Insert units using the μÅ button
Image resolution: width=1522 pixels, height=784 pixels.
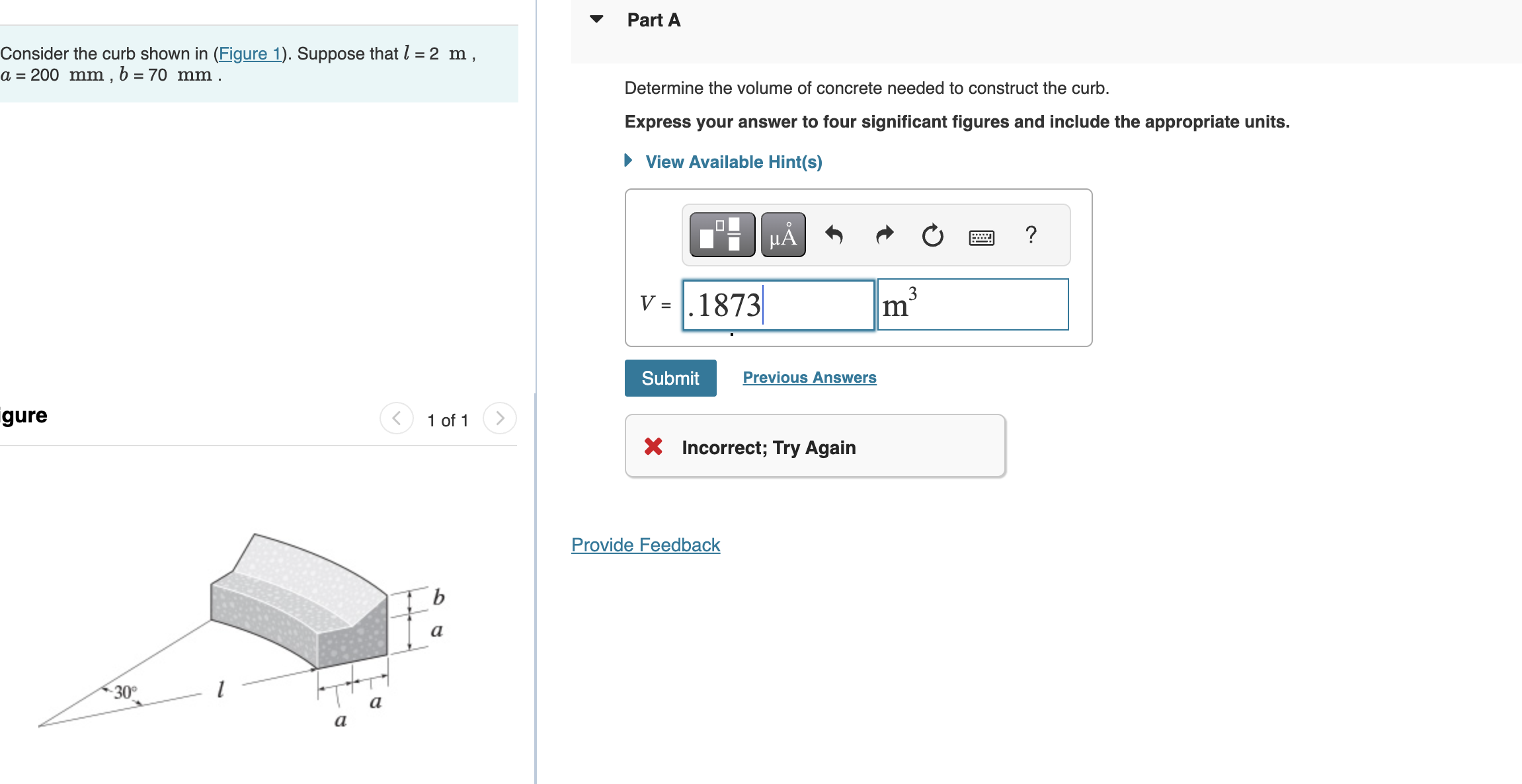(782, 235)
